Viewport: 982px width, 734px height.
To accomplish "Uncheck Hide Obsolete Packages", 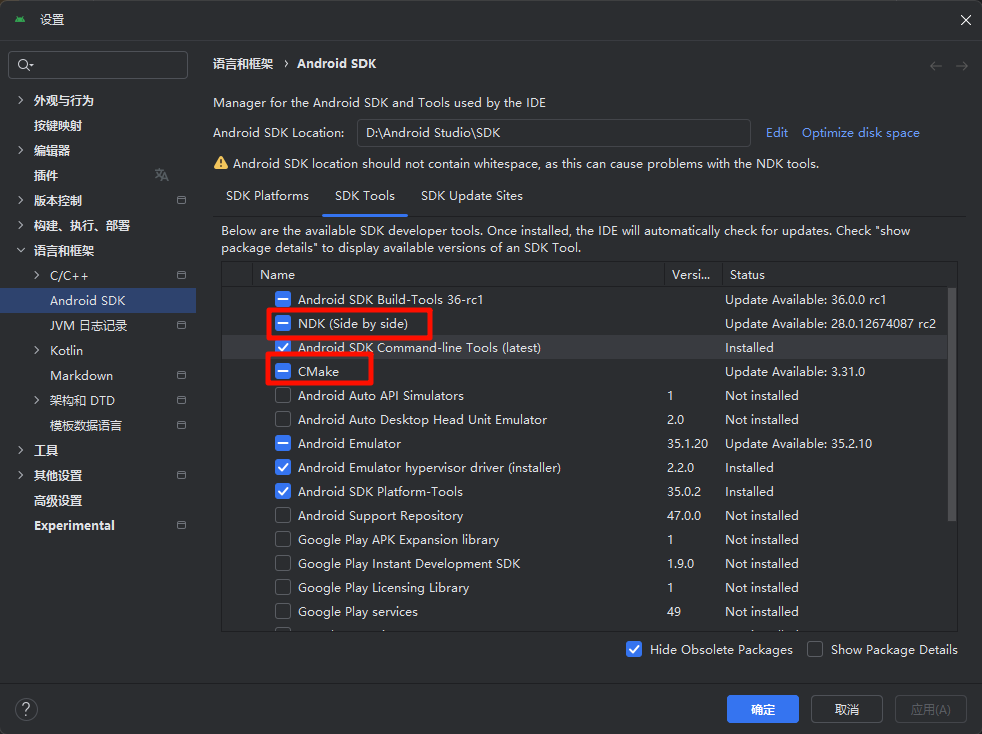I will 634,649.
